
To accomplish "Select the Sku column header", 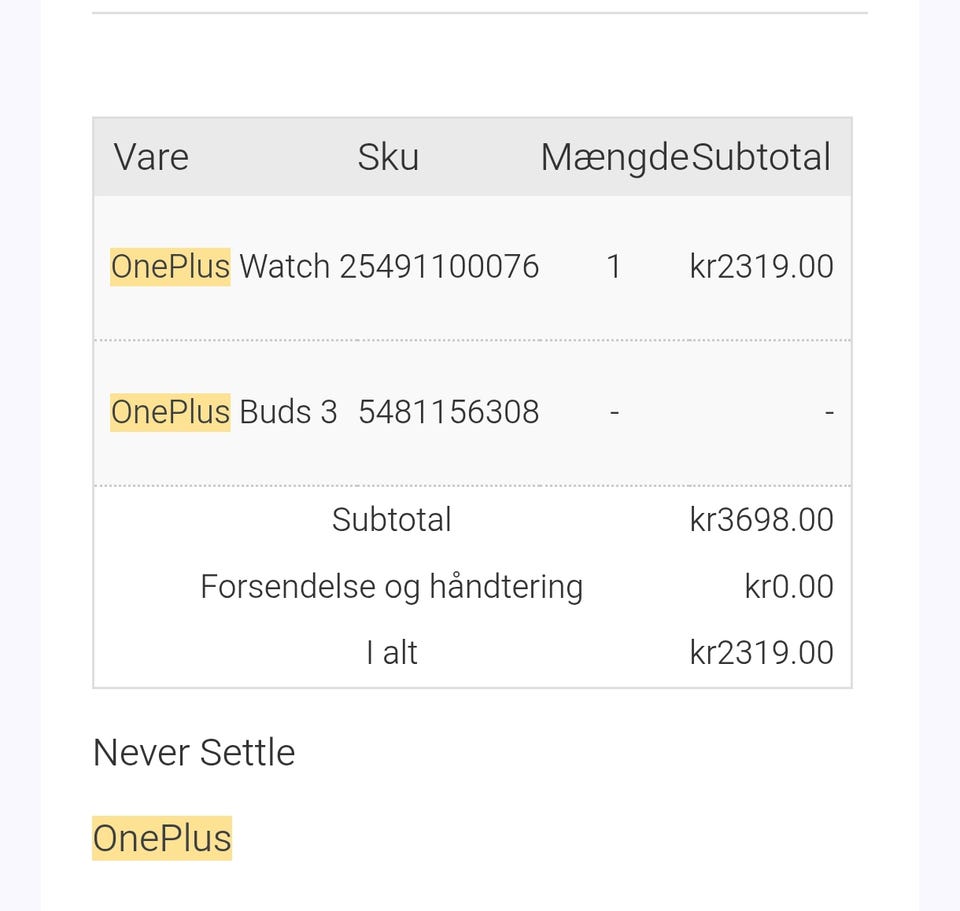I will point(388,157).
